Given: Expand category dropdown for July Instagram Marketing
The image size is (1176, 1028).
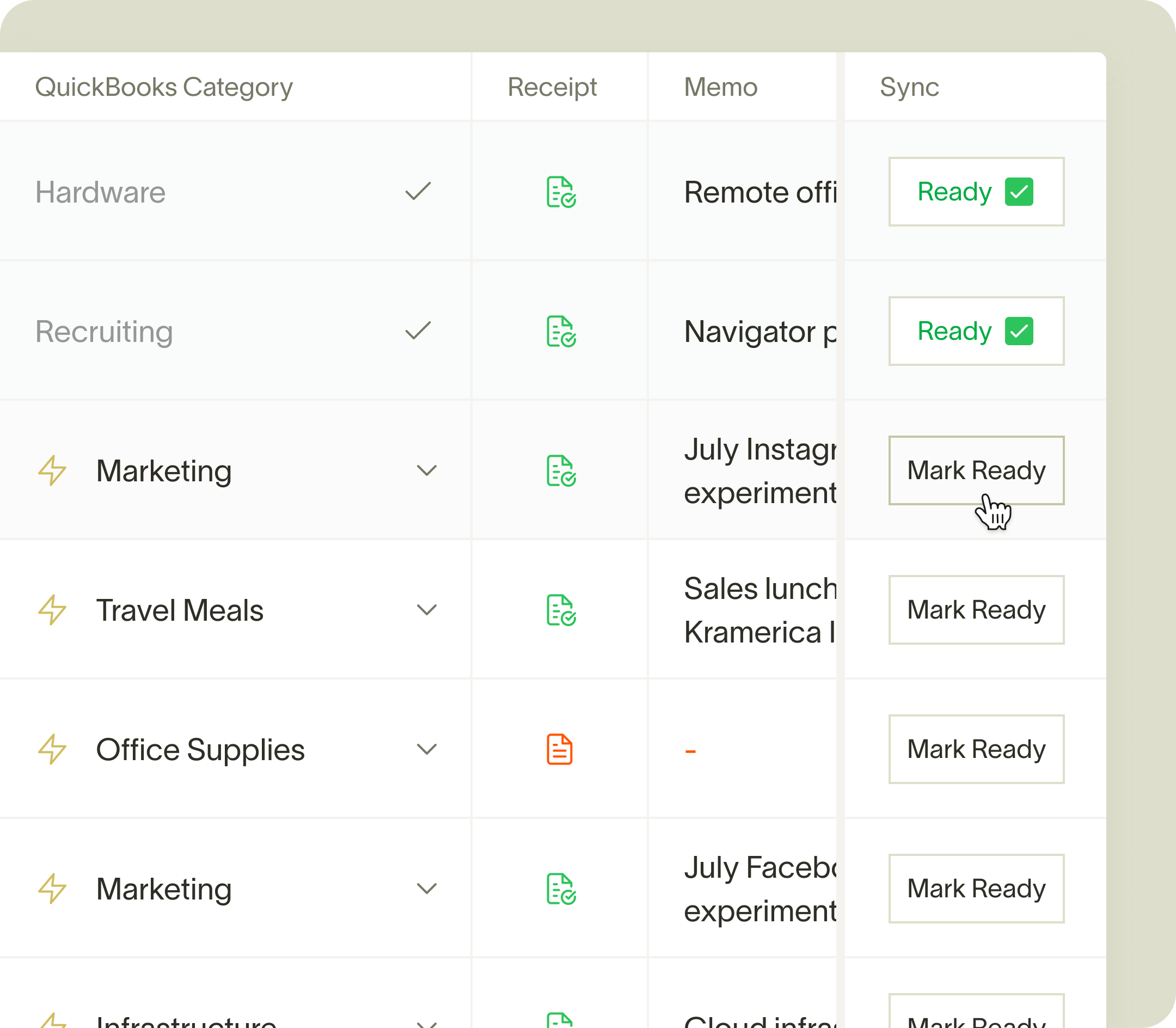Looking at the screenshot, I should tap(427, 470).
